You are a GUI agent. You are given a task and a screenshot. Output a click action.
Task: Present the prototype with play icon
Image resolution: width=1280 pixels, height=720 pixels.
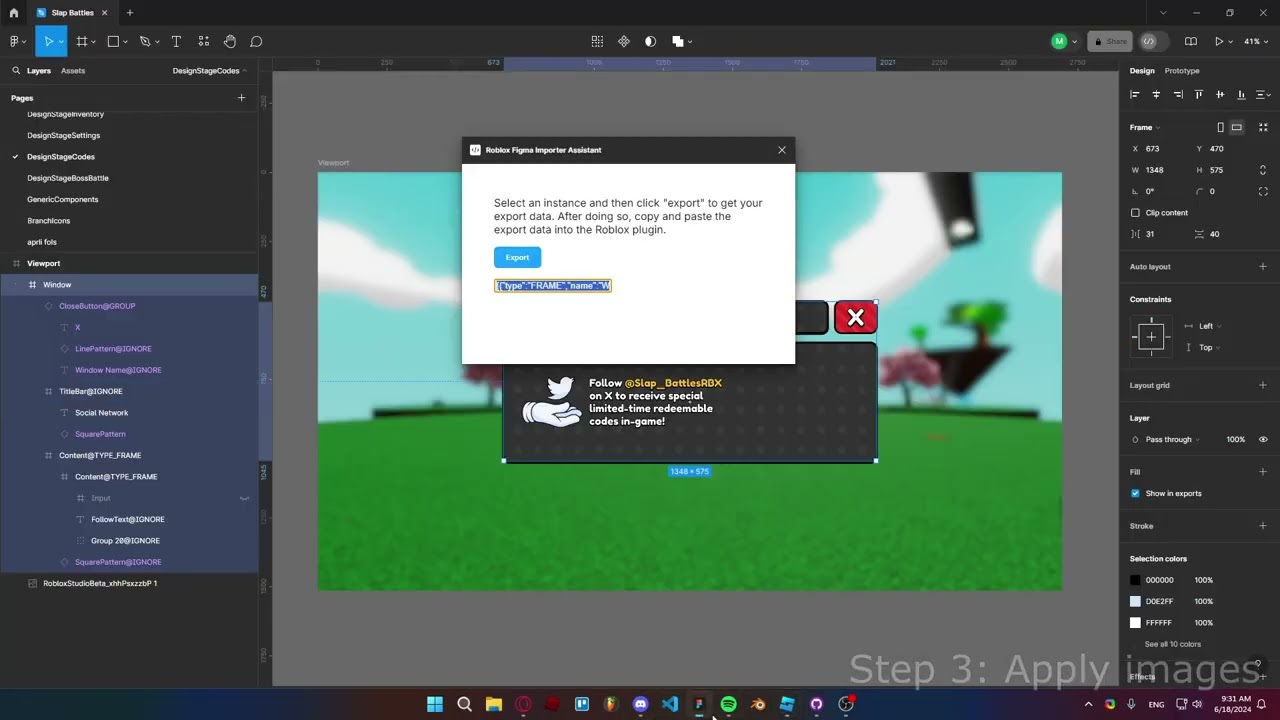1219,41
